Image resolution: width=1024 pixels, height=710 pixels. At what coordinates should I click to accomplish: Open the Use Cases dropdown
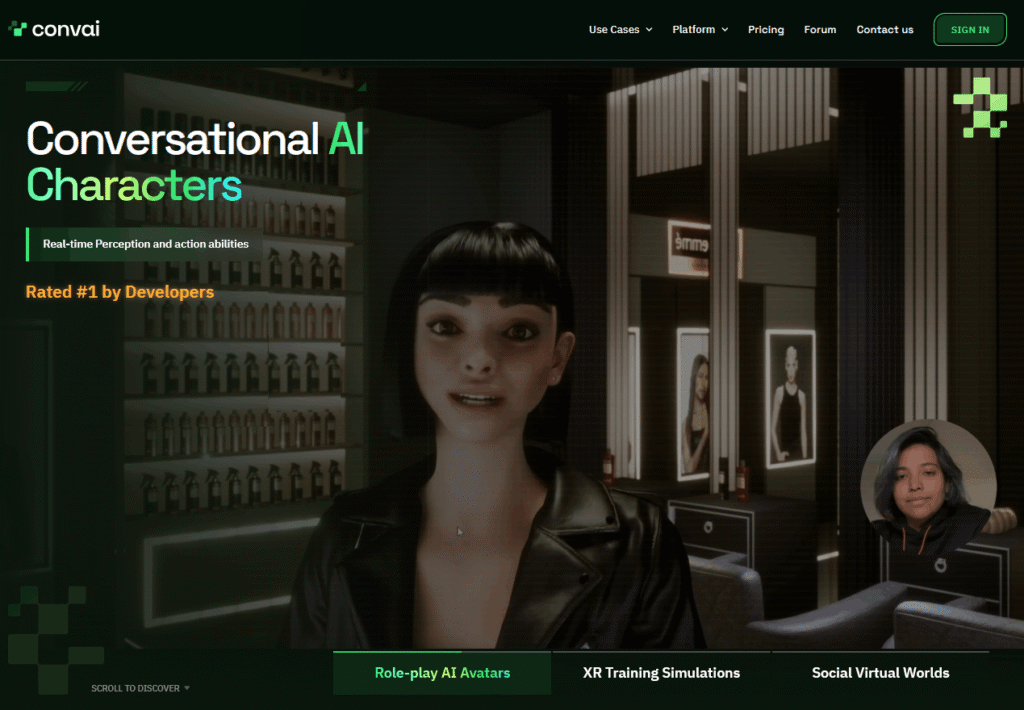pyautogui.click(x=613, y=30)
